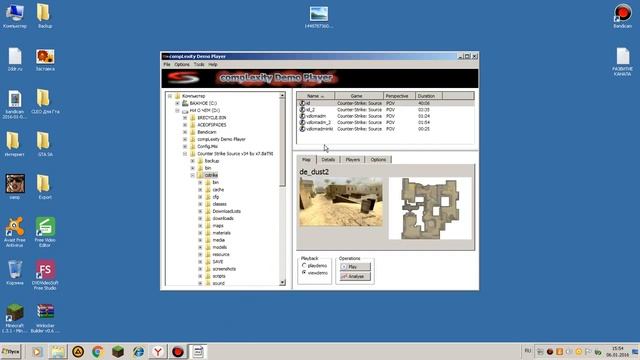
Task: Select the viewdemo radio button
Action: tap(304, 273)
